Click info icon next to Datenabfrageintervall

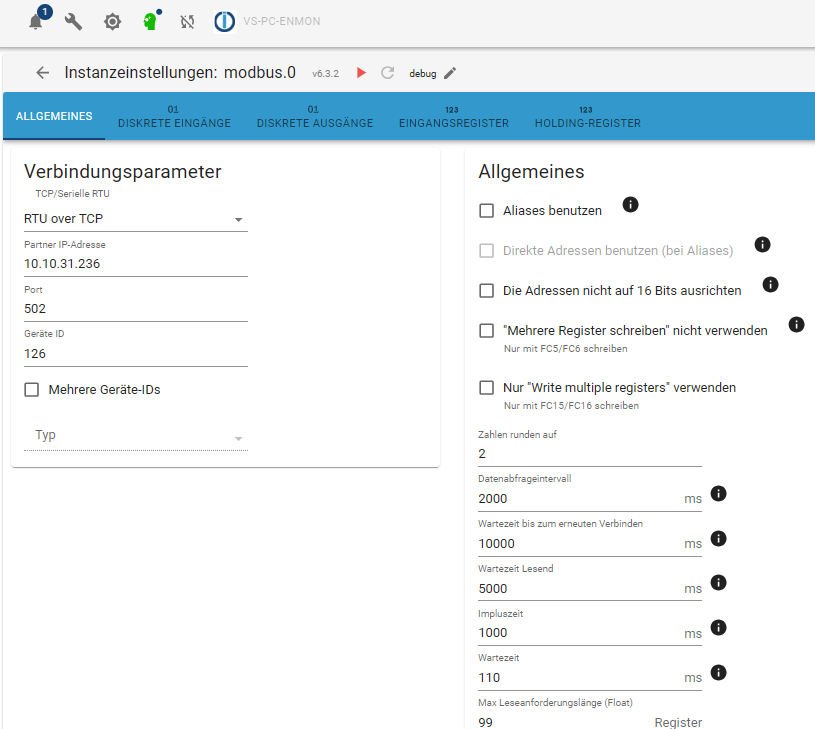718,493
